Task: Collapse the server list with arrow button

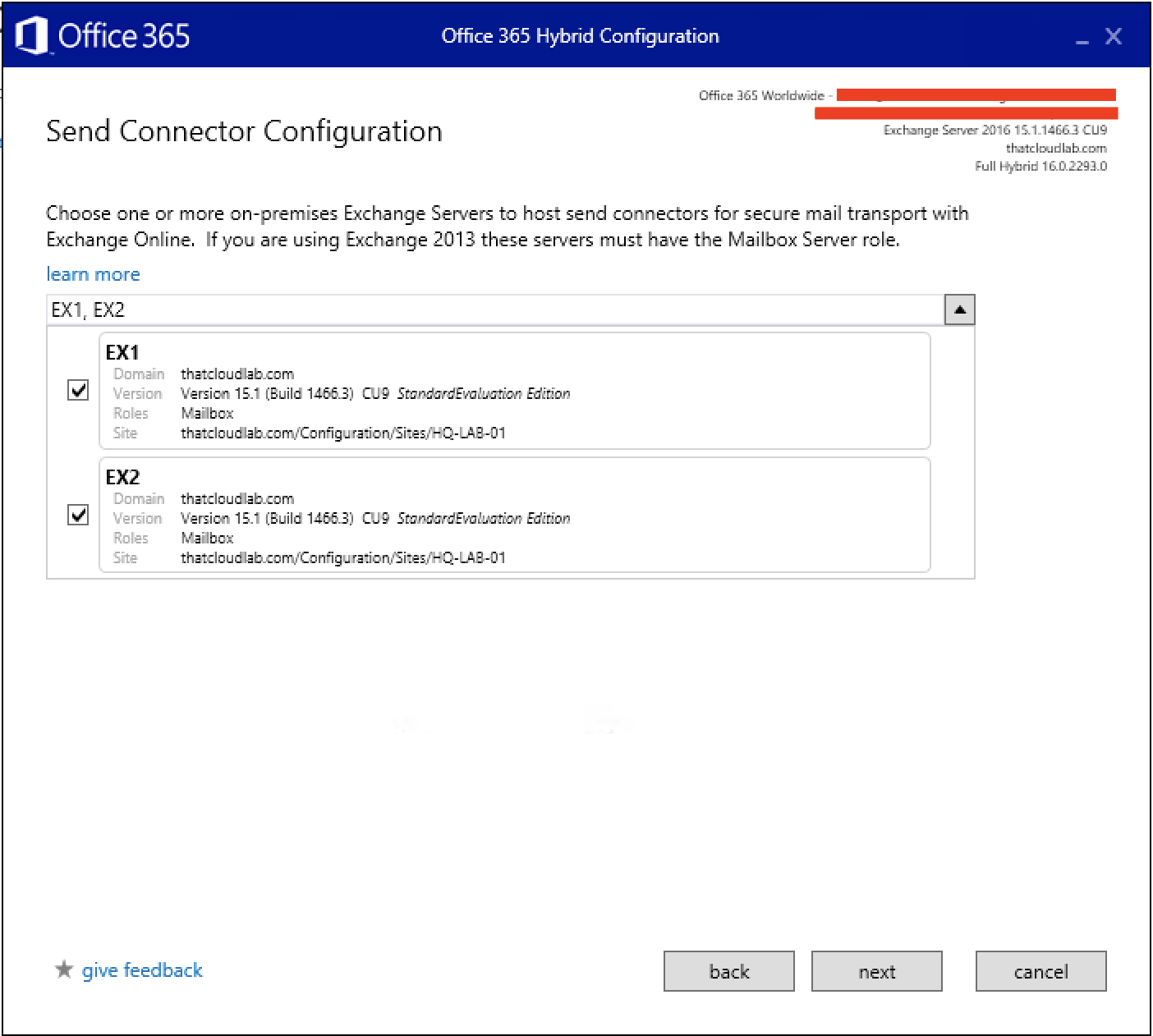Action: tap(959, 309)
